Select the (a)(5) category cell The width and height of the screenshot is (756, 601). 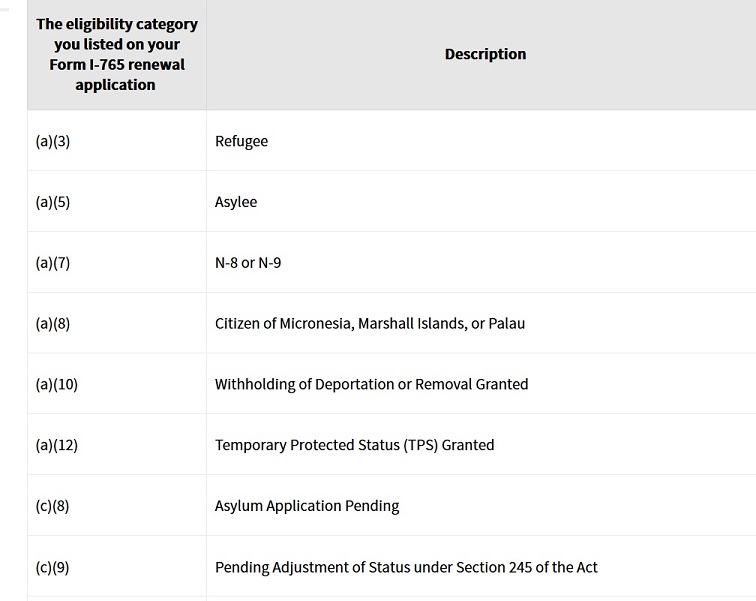tap(53, 202)
